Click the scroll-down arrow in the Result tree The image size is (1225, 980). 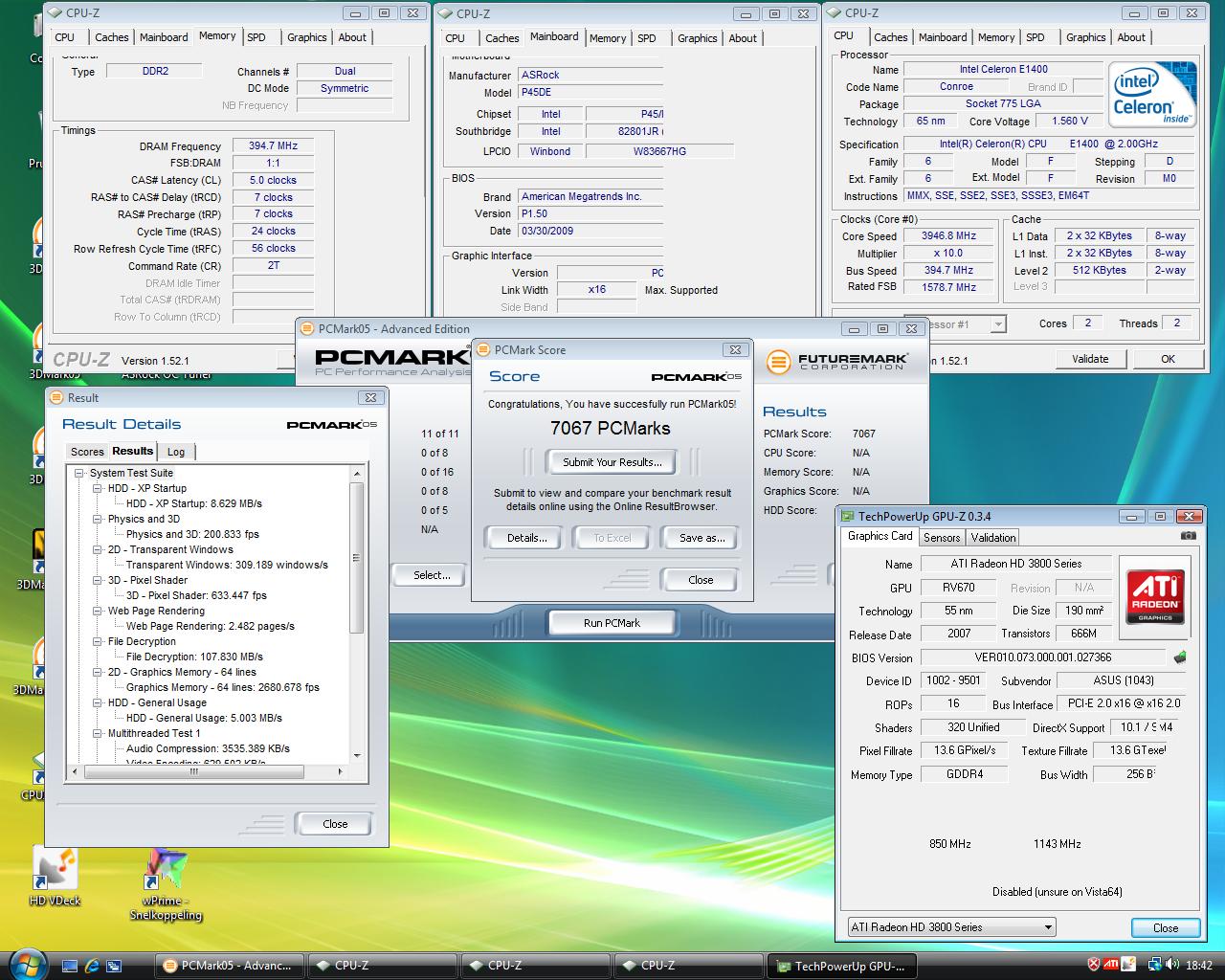(x=357, y=756)
